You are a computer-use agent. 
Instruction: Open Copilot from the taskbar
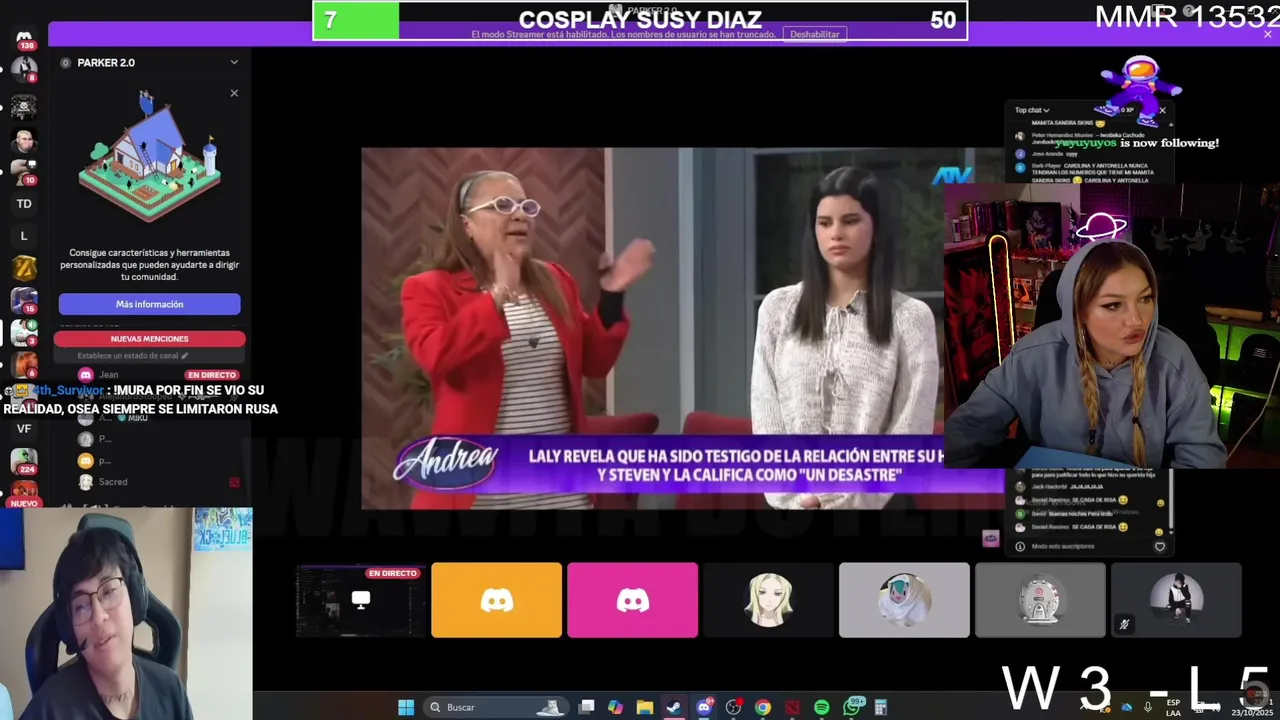615,707
